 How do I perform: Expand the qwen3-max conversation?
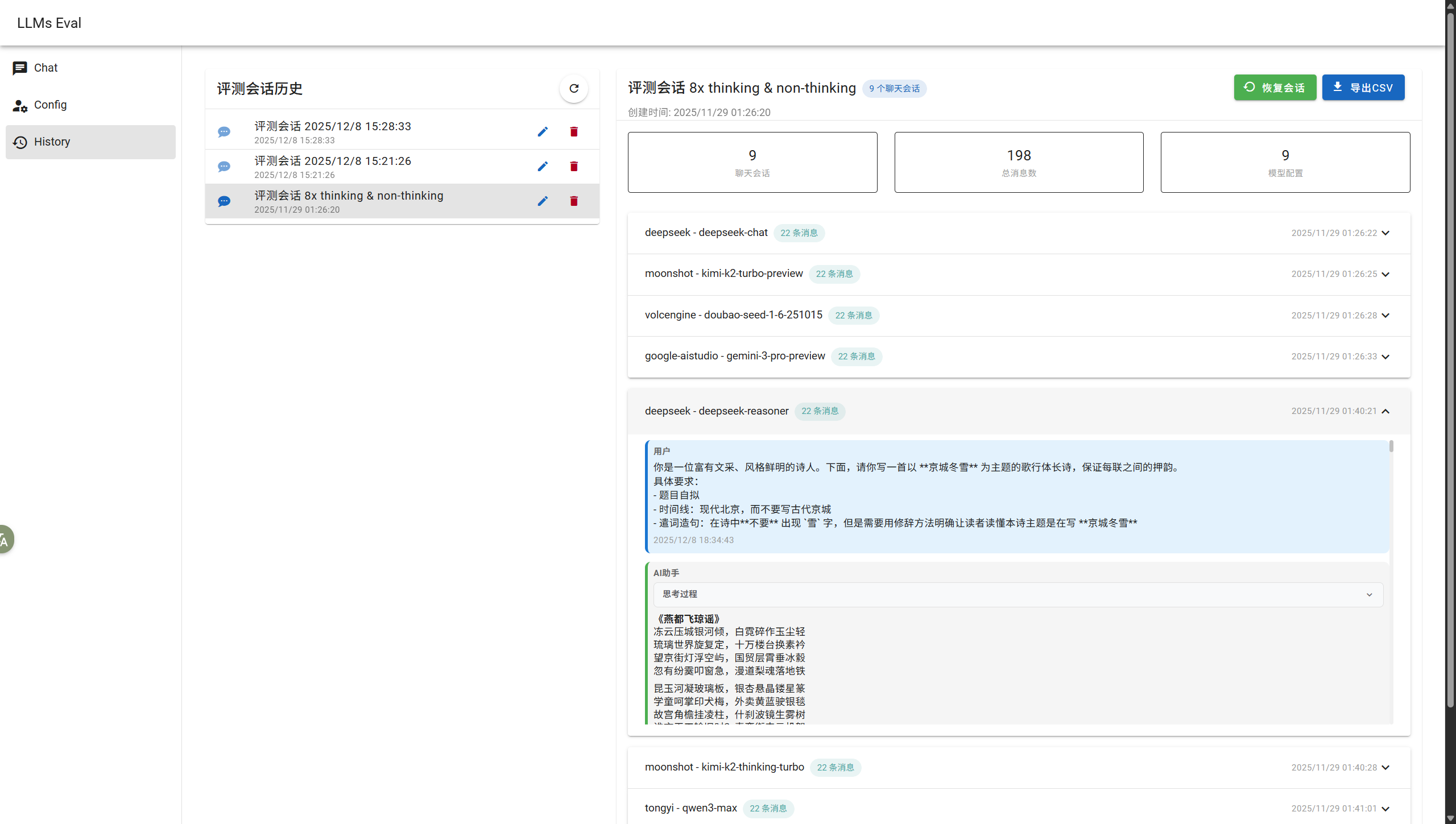tap(1385, 809)
